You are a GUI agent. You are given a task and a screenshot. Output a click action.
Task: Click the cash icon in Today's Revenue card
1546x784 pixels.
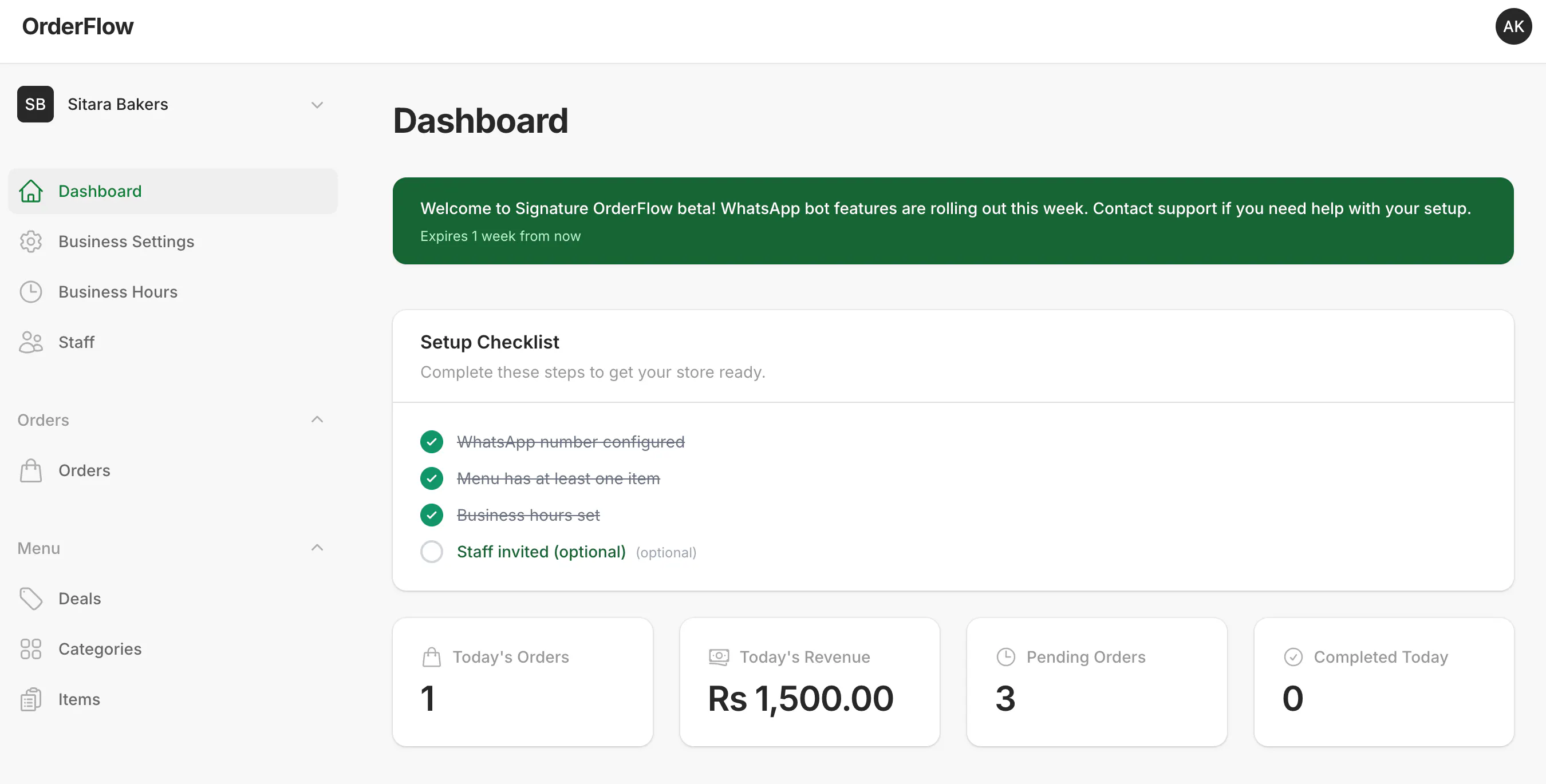pos(719,658)
